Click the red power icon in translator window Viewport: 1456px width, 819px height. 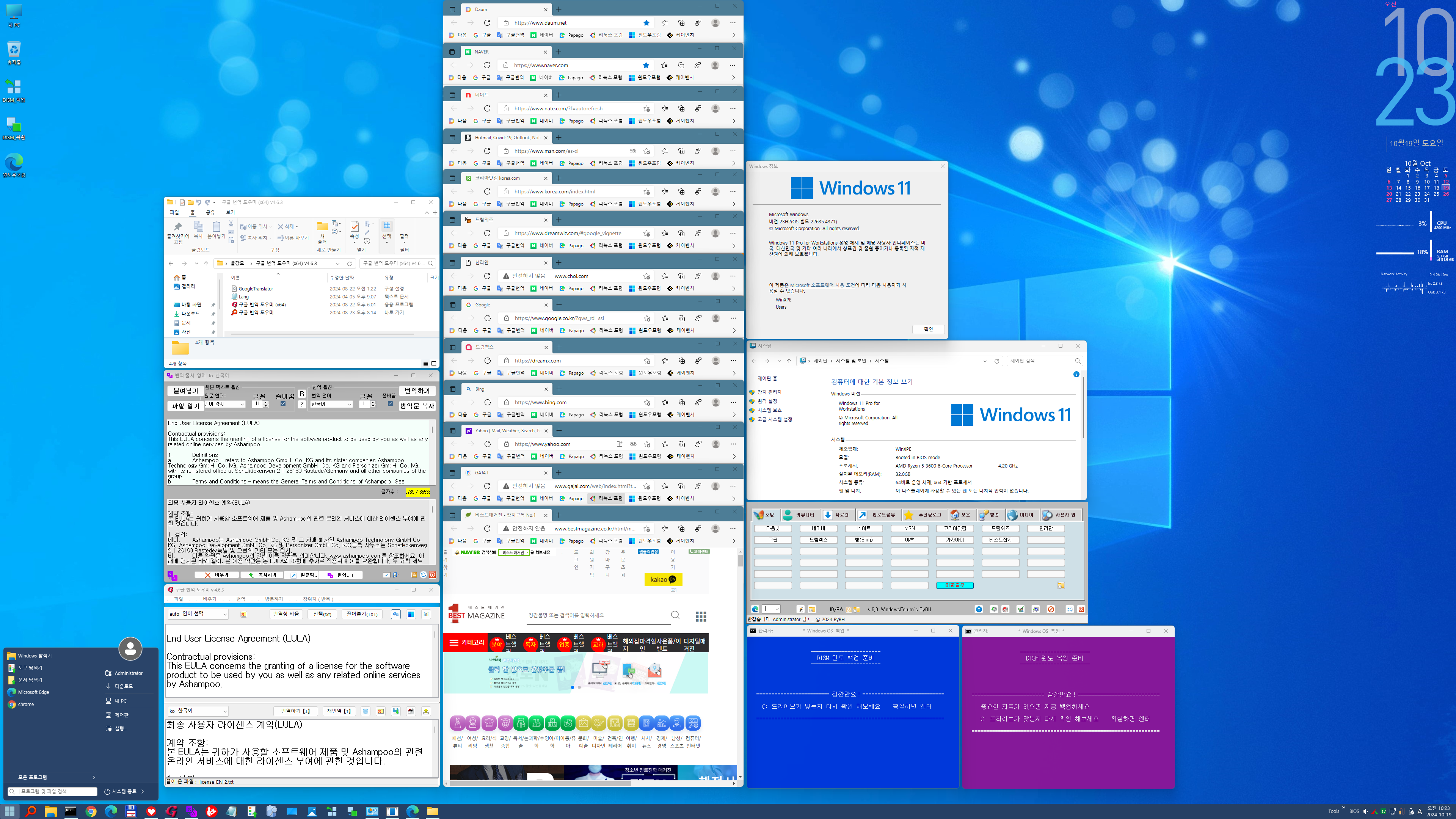tap(432, 575)
